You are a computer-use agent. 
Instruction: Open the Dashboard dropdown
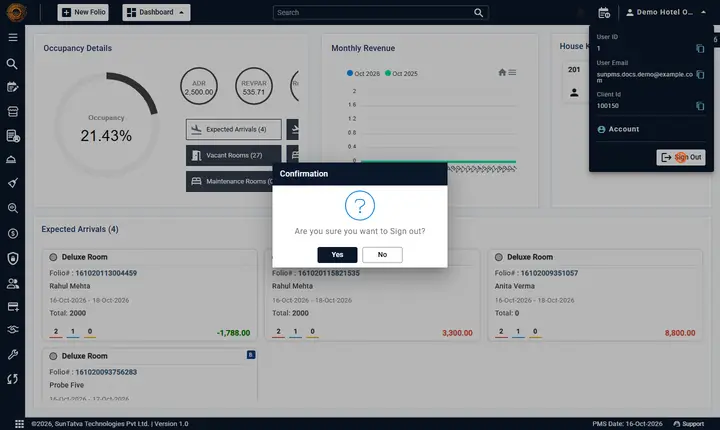156,12
